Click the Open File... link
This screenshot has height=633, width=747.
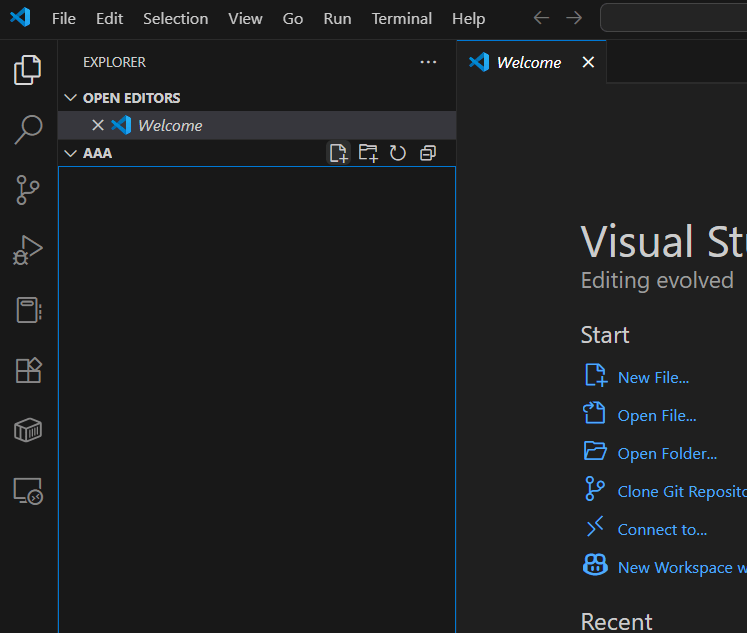tap(657, 415)
